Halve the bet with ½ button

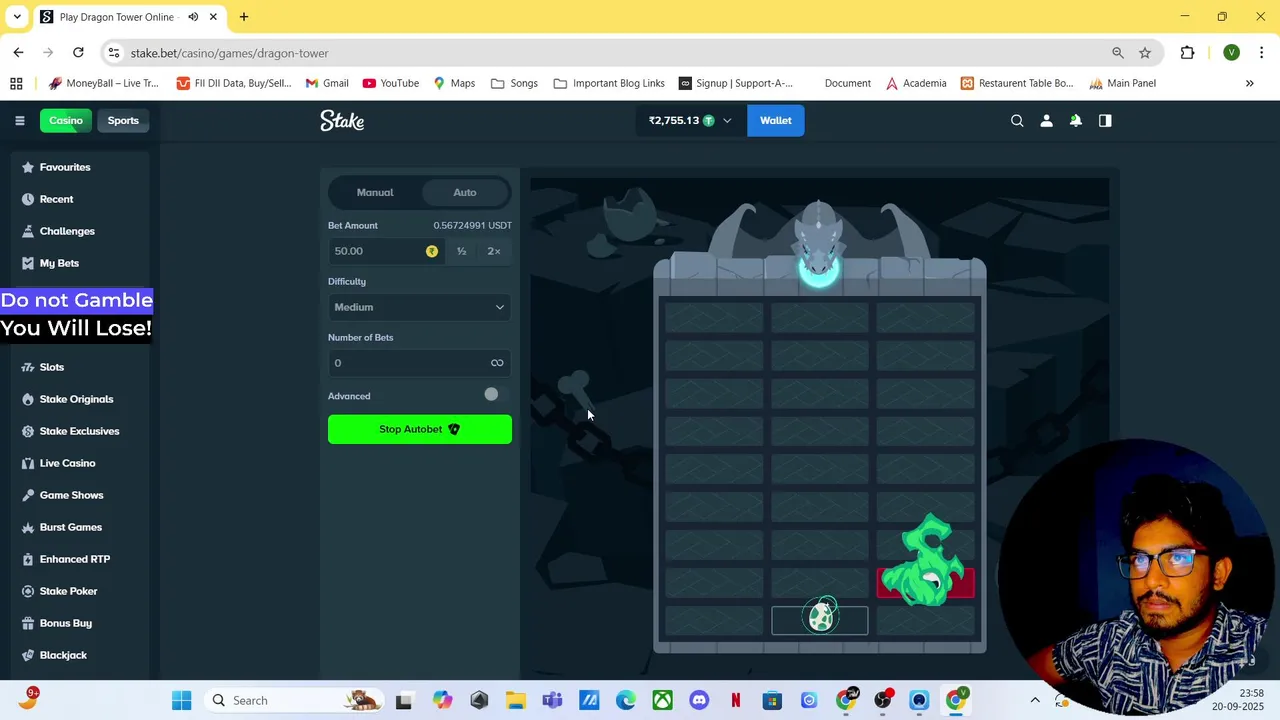461,251
